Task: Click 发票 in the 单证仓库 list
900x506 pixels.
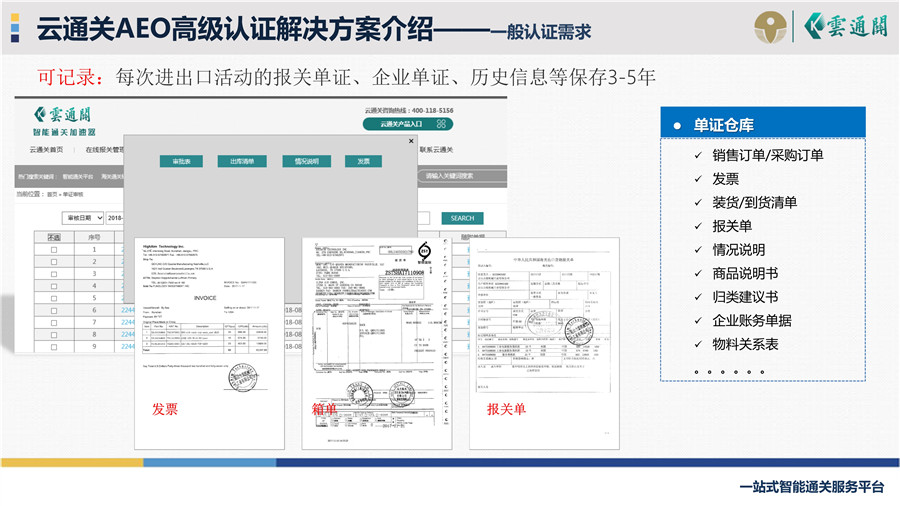Action: click(x=726, y=179)
